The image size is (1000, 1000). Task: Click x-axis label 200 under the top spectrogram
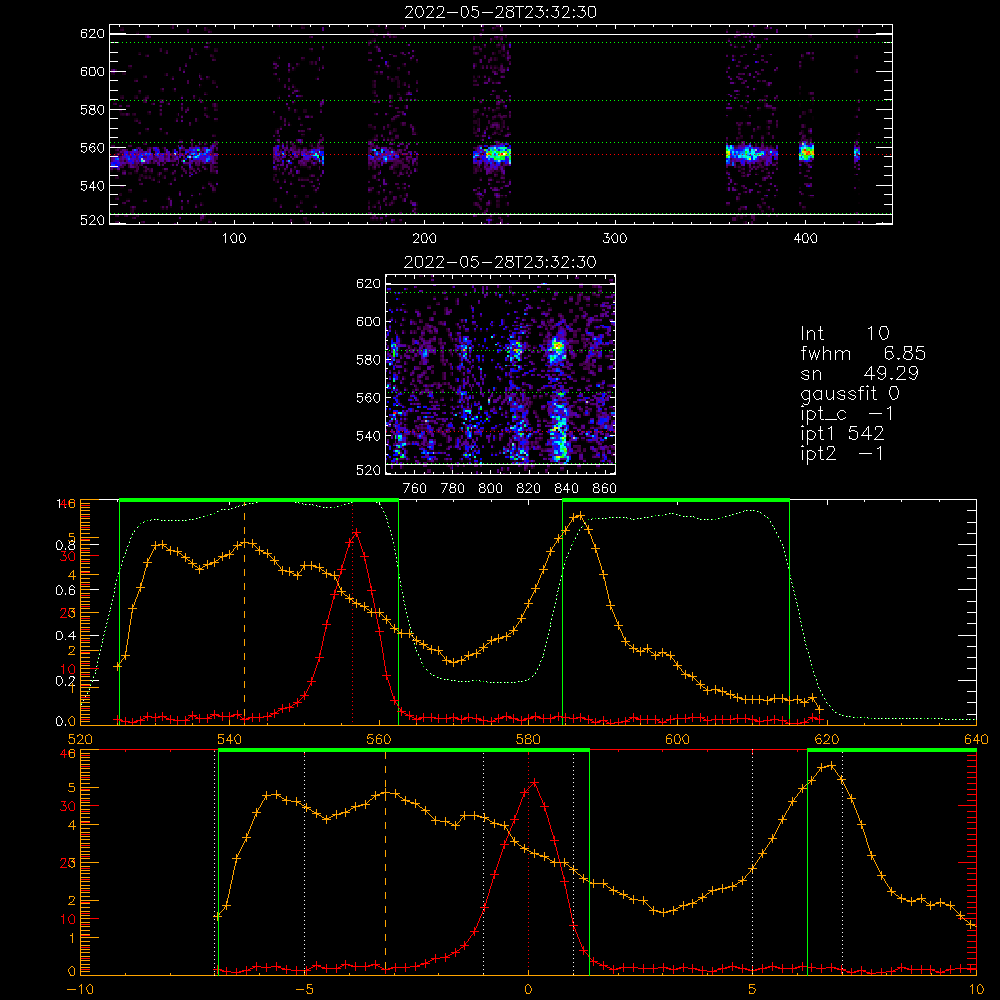point(424,239)
